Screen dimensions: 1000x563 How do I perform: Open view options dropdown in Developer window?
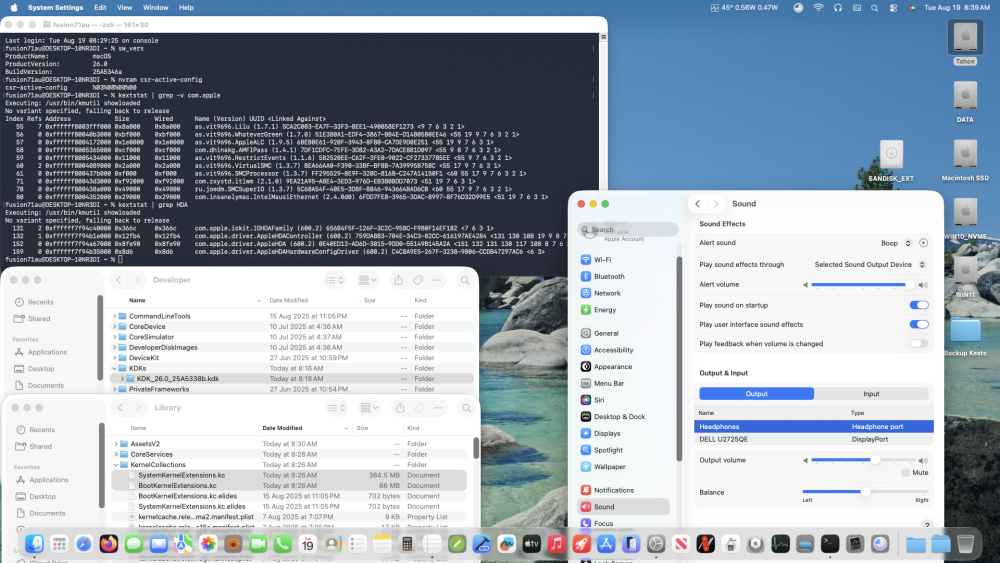click(335, 280)
